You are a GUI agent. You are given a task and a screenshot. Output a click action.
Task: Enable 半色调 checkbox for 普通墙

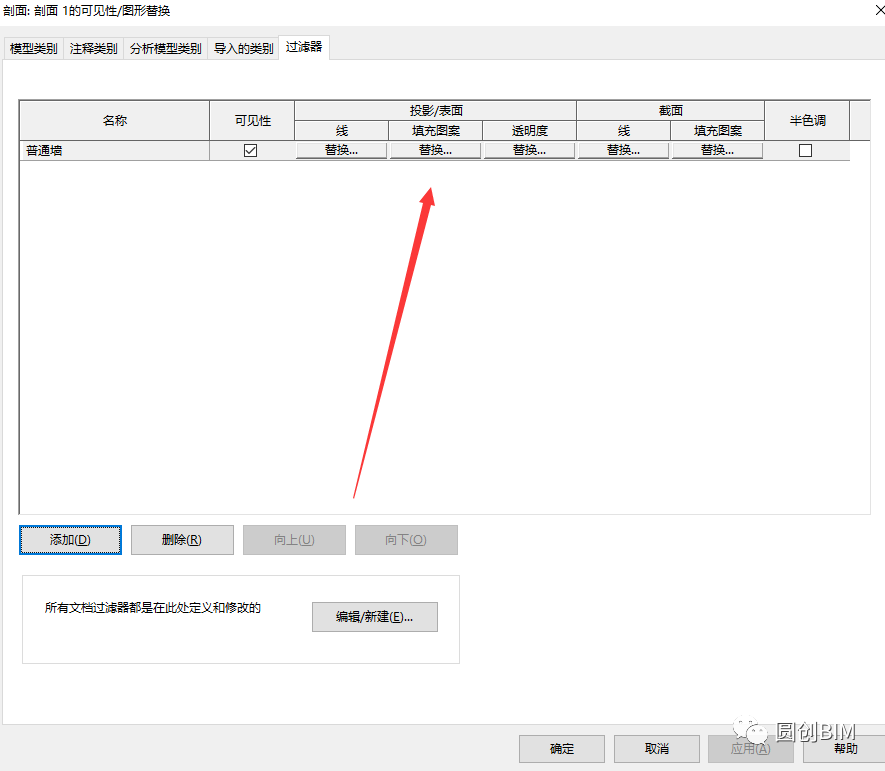click(x=805, y=151)
